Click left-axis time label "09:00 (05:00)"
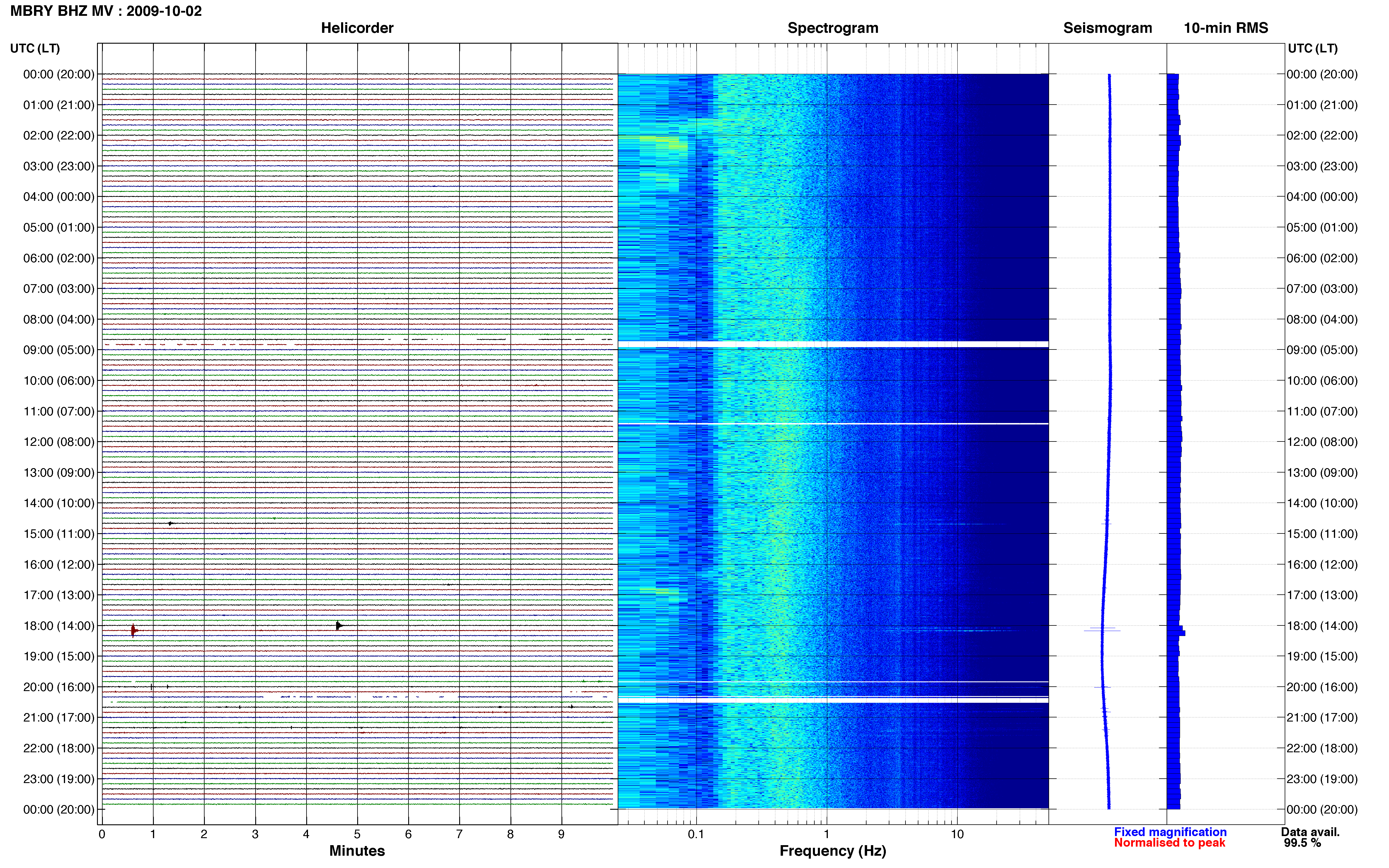The width and height of the screenshot is (1389, 868). coord(59,350)
